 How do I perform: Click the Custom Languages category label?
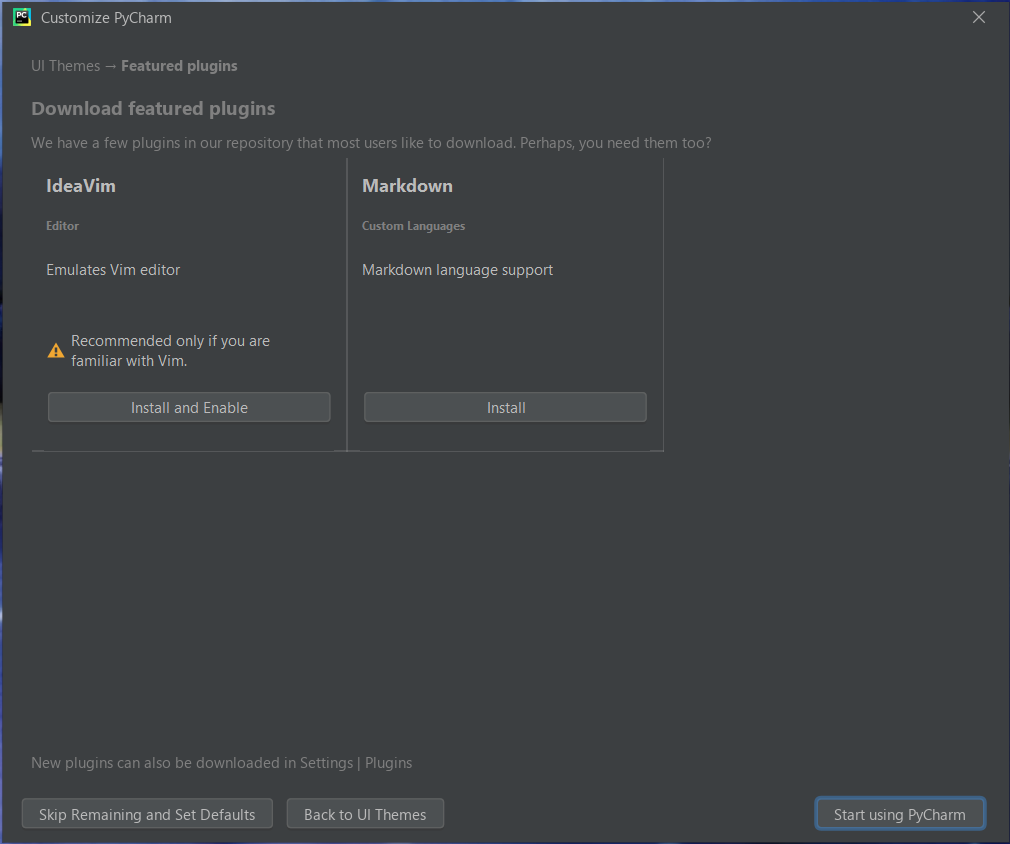click(414, 225)
